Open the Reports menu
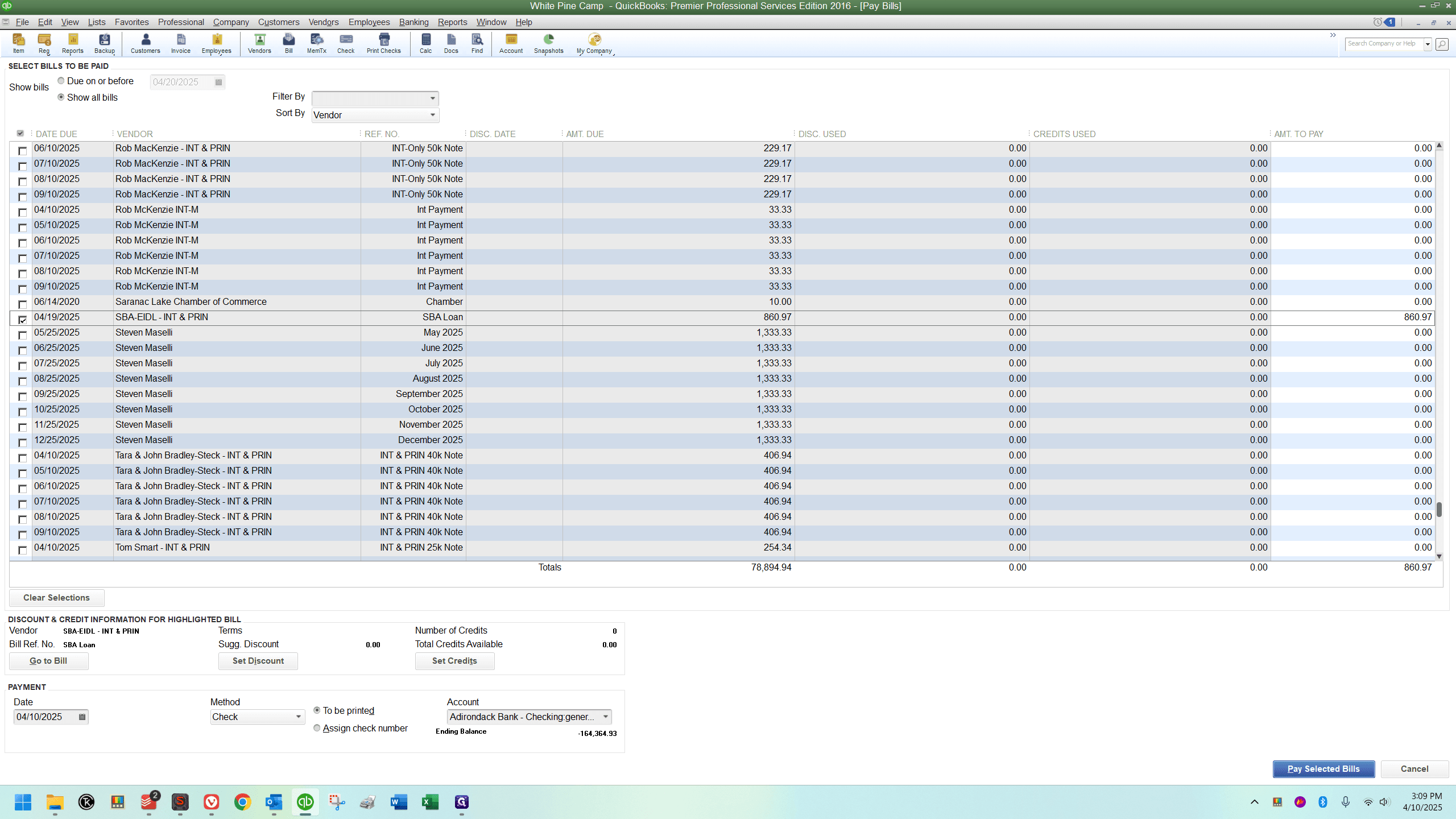Viewport: 1456px width, 819px height. (452, 22)
